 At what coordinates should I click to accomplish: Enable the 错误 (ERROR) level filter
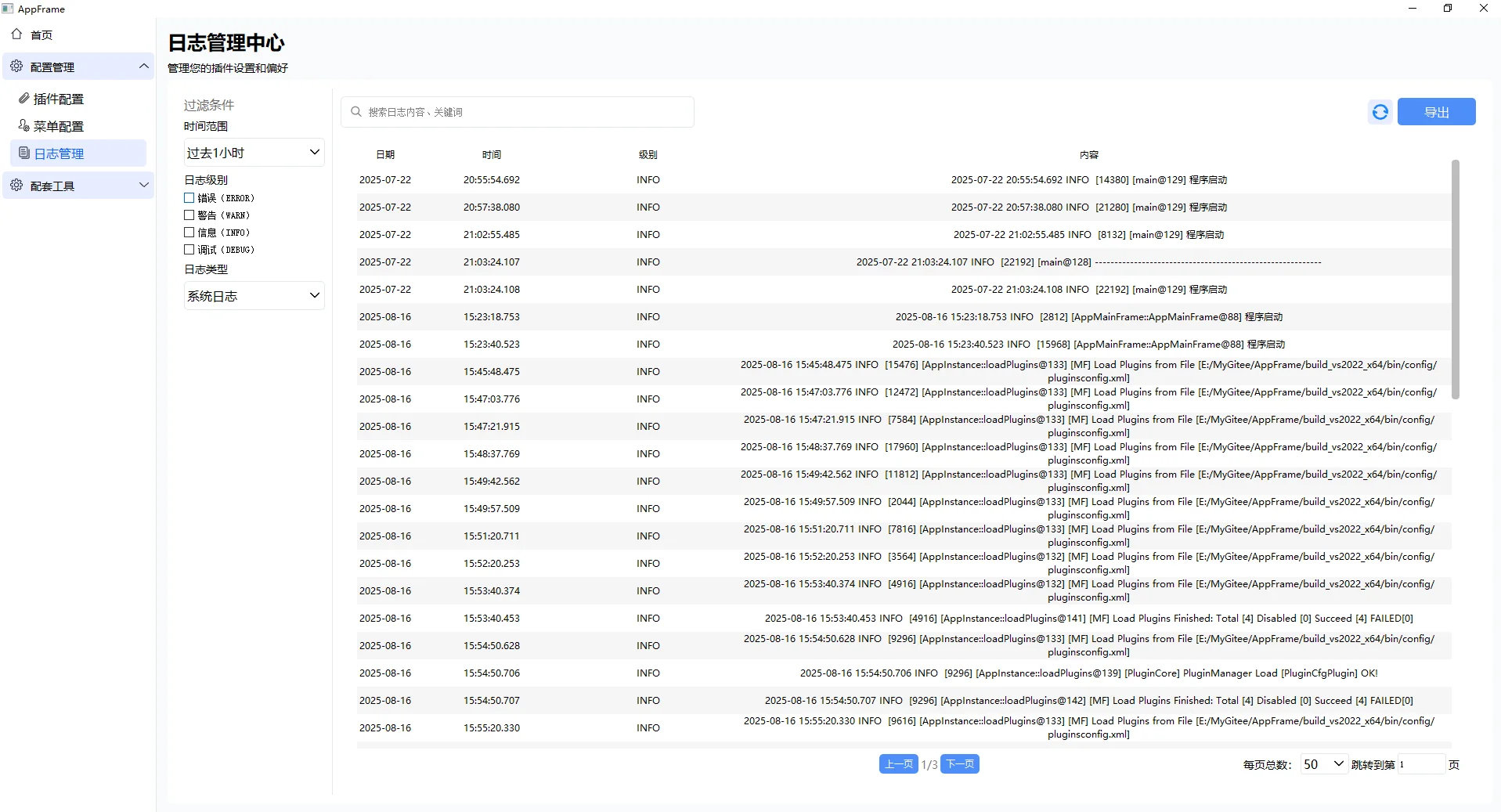coord(189,198)
